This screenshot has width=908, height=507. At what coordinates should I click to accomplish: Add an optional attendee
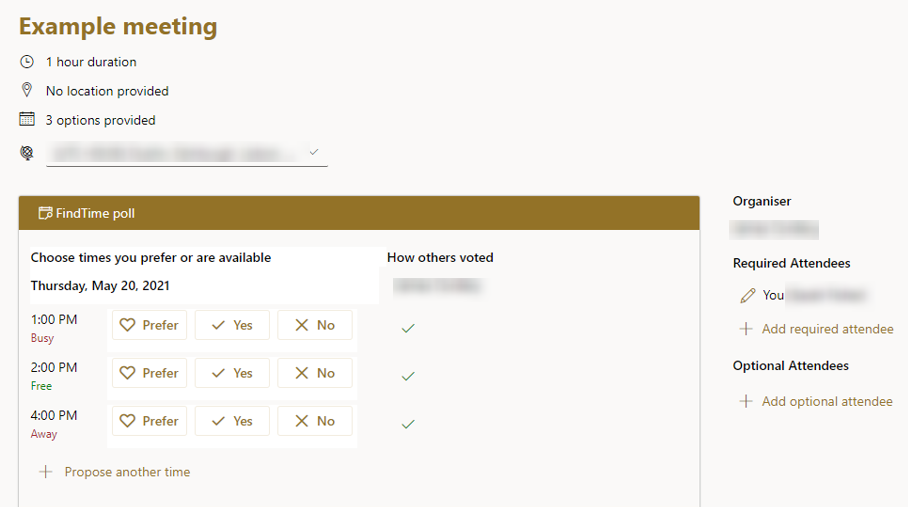827,401
